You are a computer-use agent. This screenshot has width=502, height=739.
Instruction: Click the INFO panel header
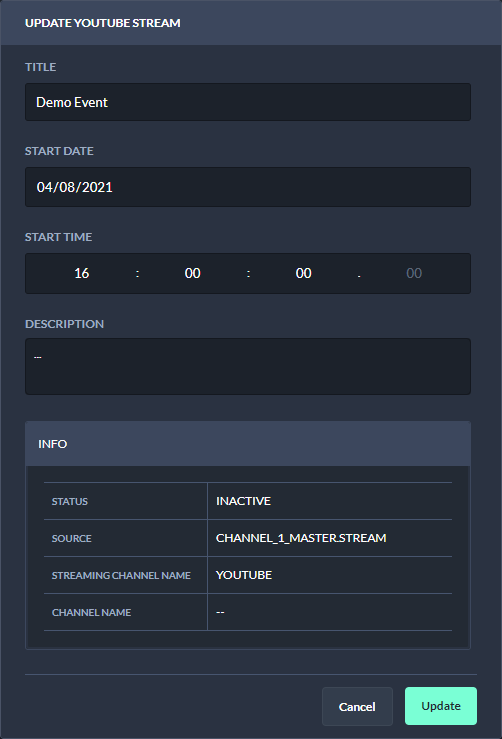click(x=248, y=443)
